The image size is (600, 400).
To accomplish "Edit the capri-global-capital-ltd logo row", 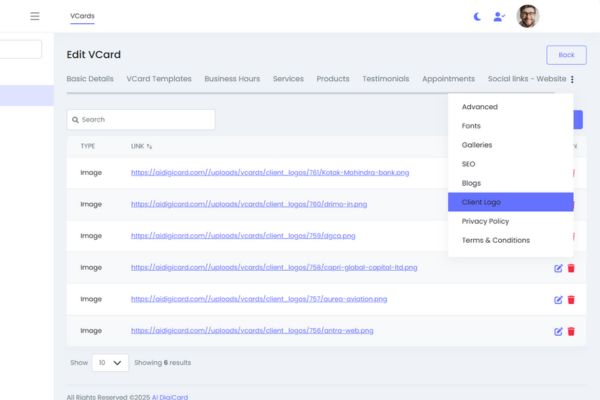I will (558, 268).
